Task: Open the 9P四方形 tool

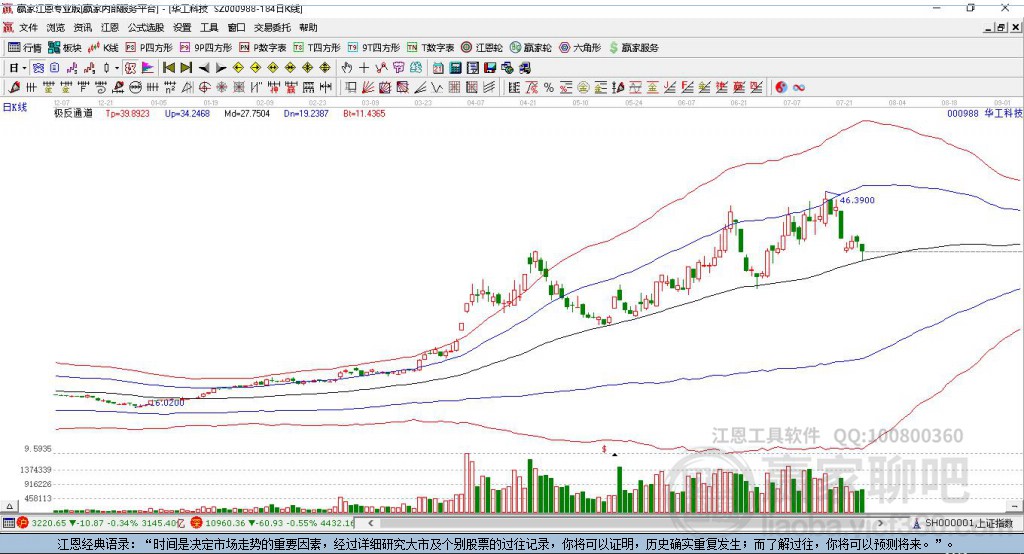Action: pyautogui.click(x=206, y=48)
